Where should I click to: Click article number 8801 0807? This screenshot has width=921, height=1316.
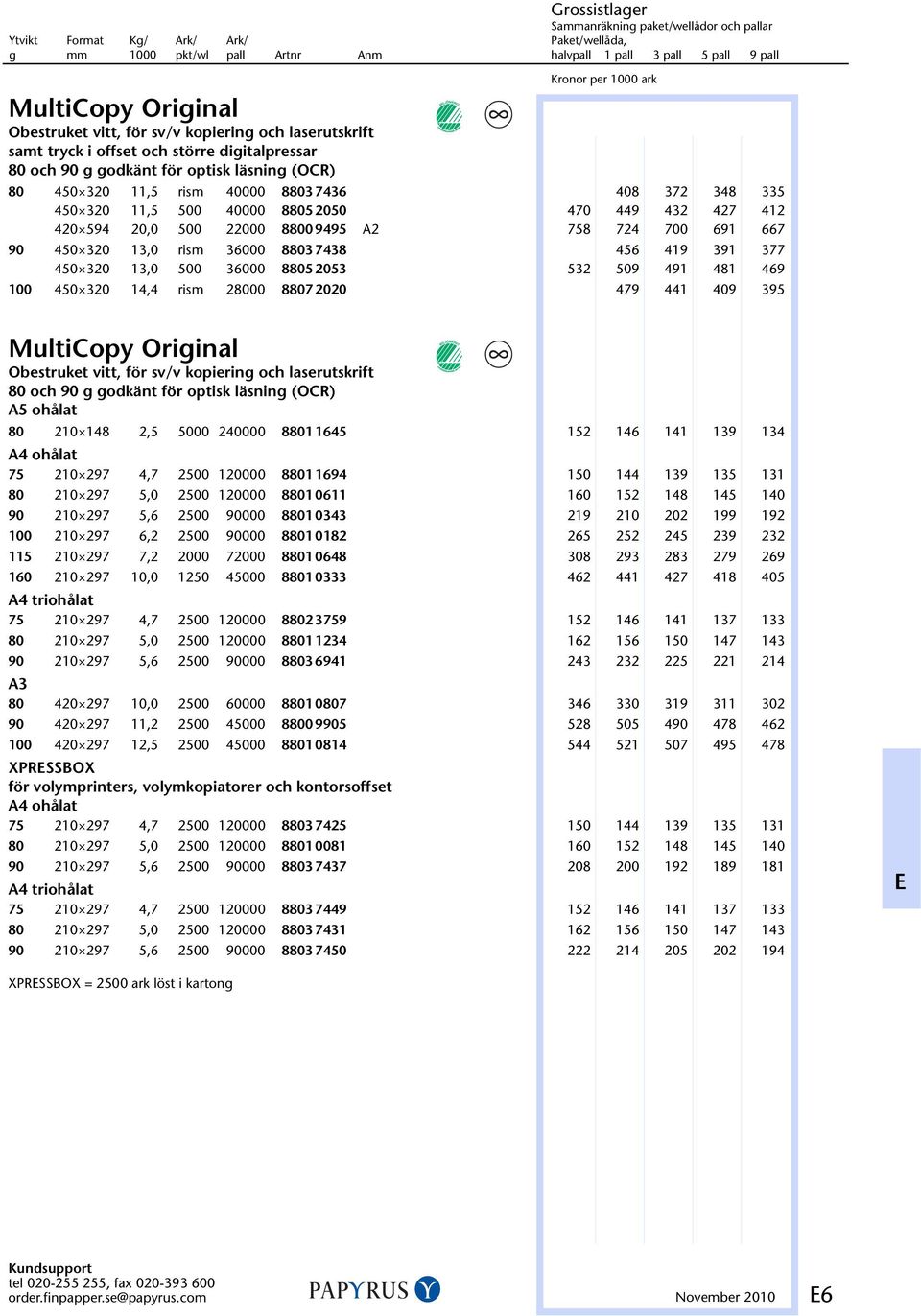coord(314,705)
